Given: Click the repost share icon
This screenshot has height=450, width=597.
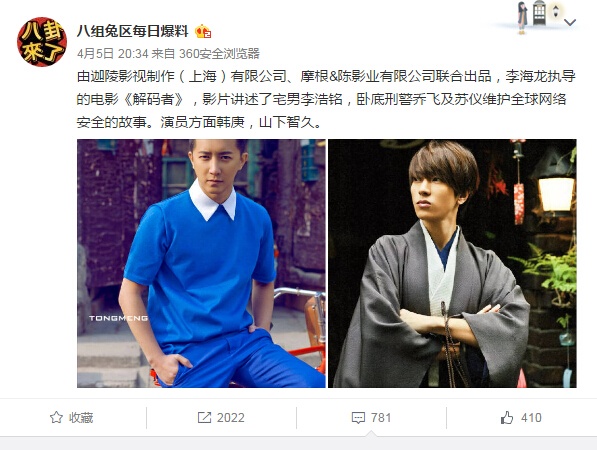Looking at the screenshot, I should pos(204,418).
